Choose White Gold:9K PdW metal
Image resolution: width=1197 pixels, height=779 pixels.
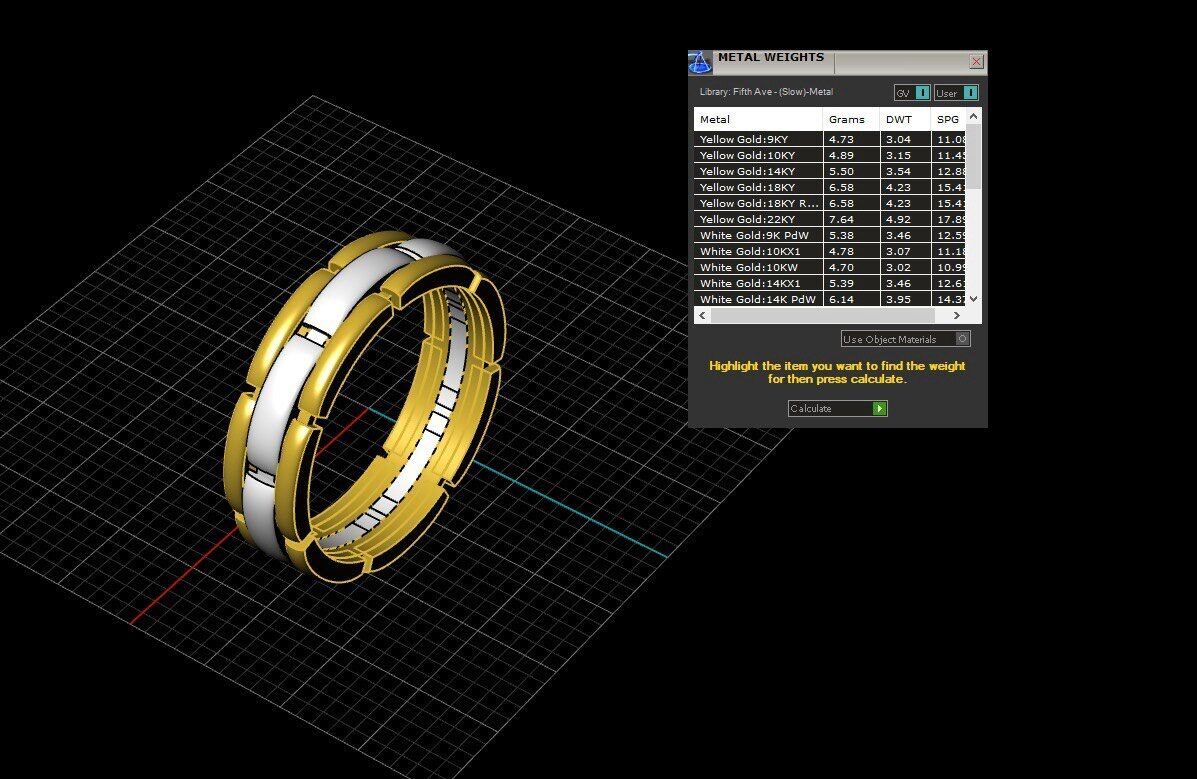(x=757, y=235)
